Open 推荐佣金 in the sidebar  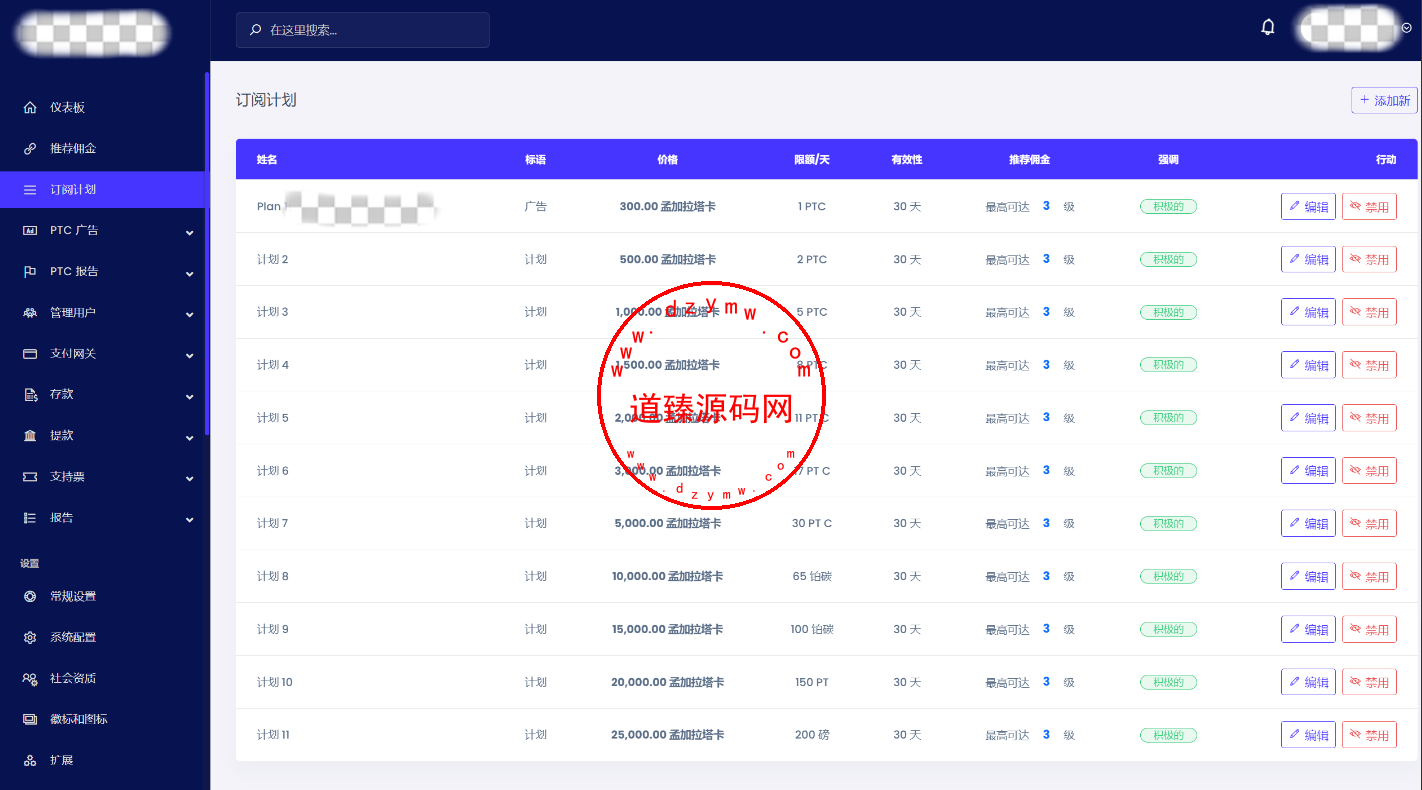coord(102,148)
